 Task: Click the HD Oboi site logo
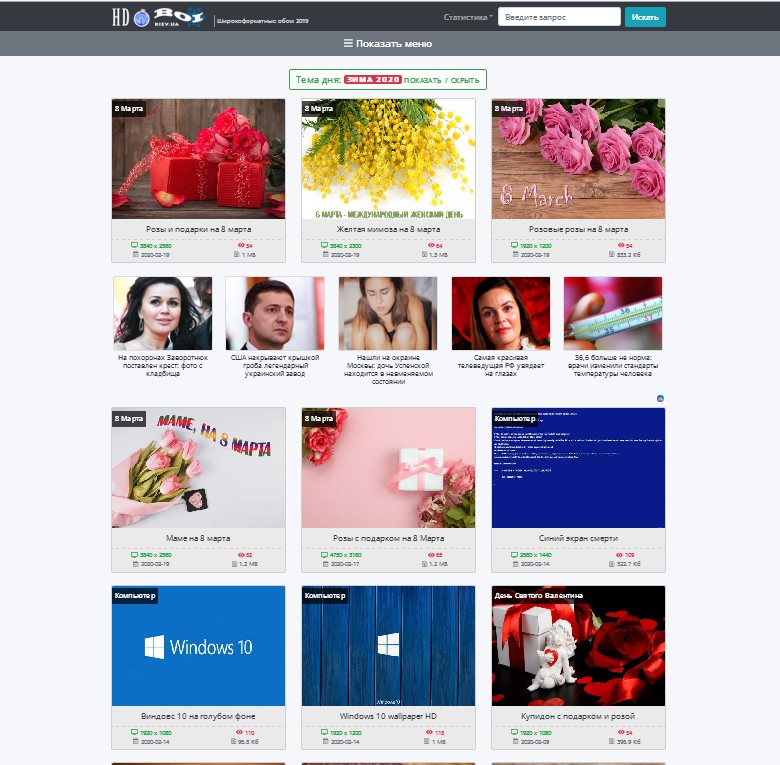tap(158, 17)
